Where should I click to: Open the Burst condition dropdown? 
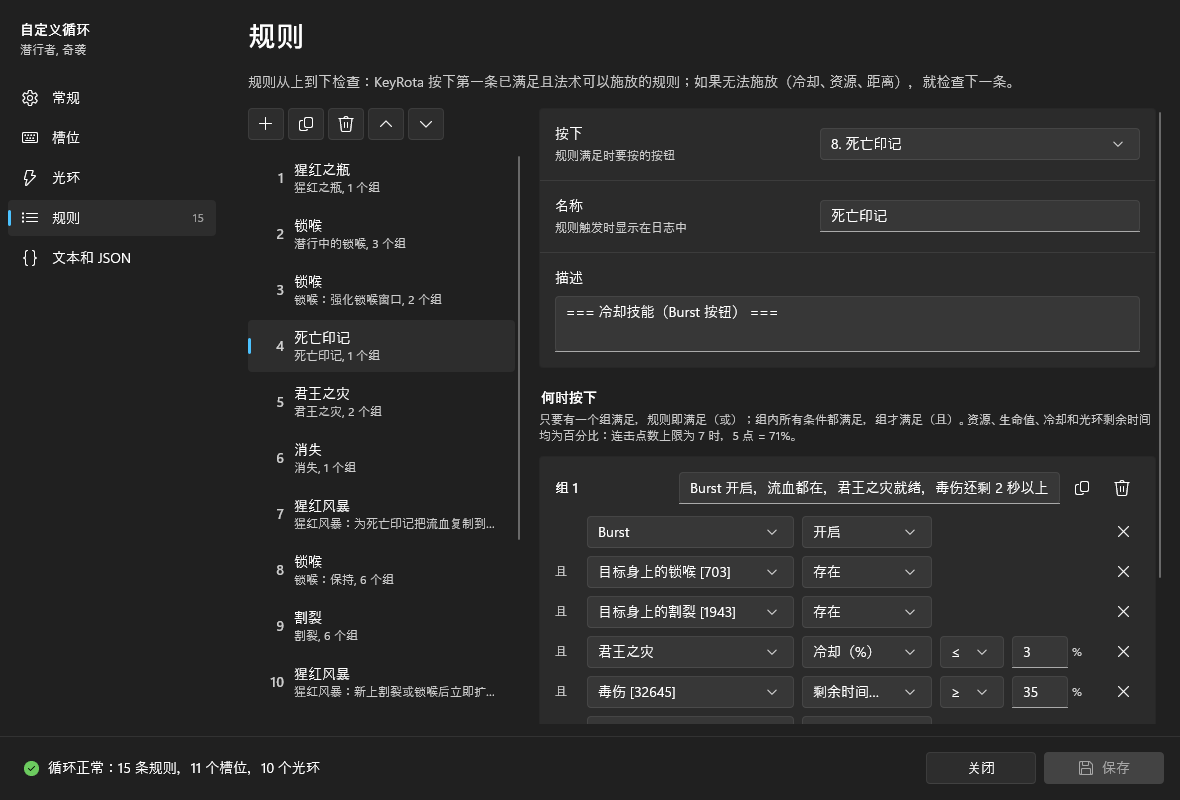[x=690, y=532]
